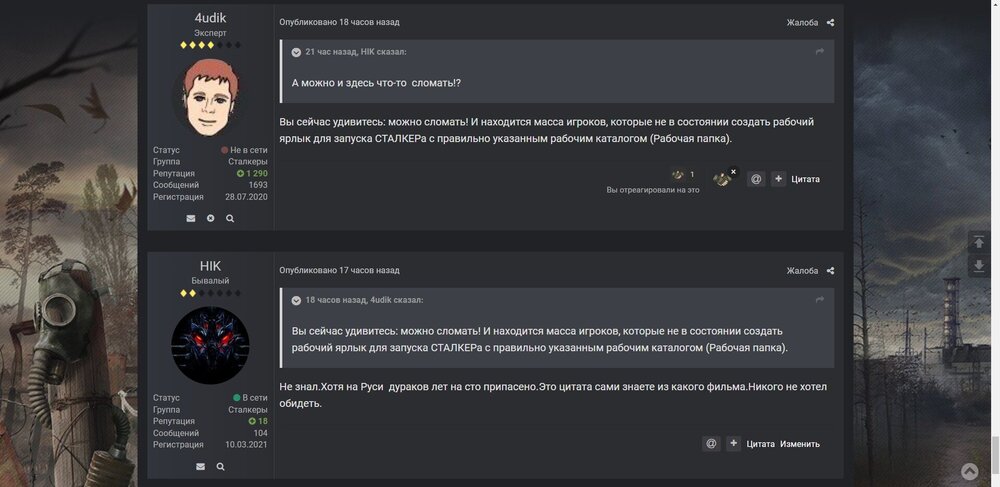Collapse the quote from HIK in 4udik's post
Image resolution: width=1000 pixels, height=487 pixels.
[x=296, y=52]
